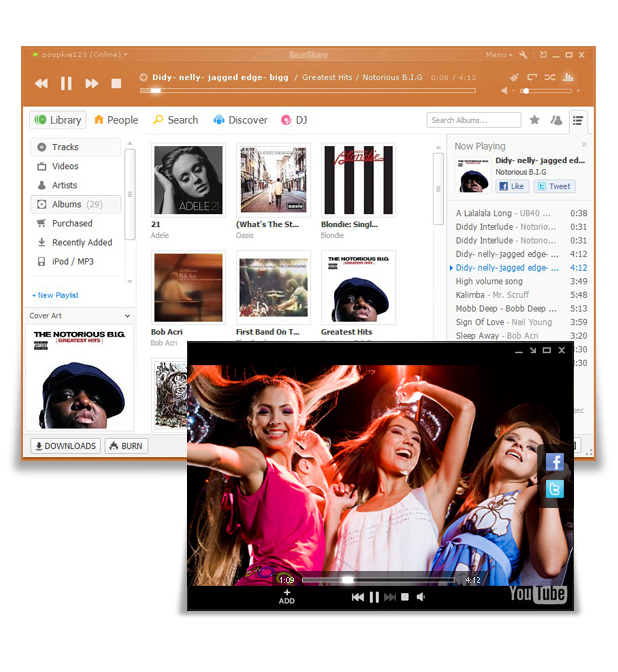Select Artists in the library sidebar
This screenshot has height=672, width=618.
click(x=75, y=185)
